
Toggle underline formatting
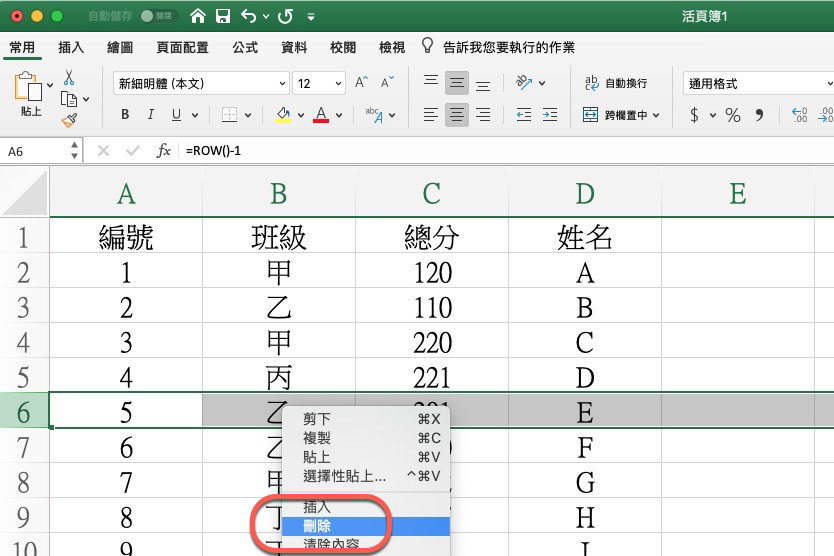coord(176,114)
